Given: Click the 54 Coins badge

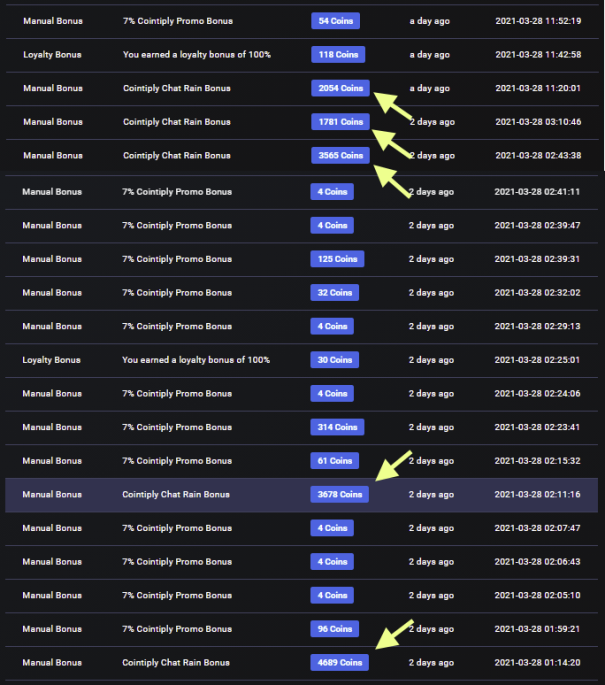Looking at the screenshot, I should (x=335, y=21).
